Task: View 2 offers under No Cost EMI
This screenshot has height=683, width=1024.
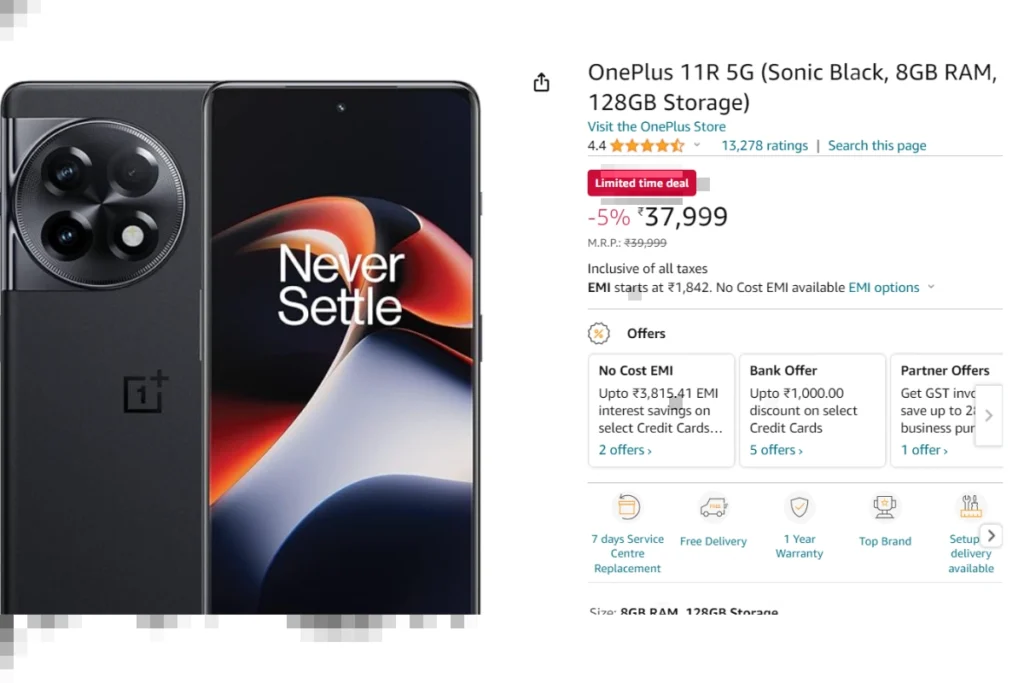Action: 625,450
